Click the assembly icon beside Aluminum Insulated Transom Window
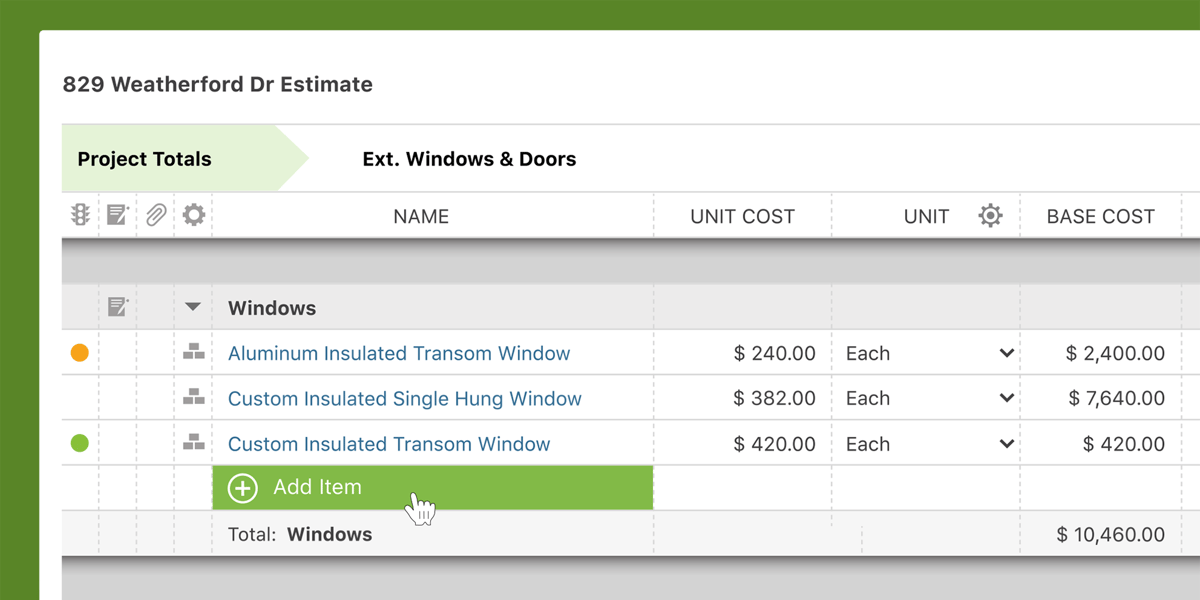The image size is (1200, 600). tap(193, 352)
